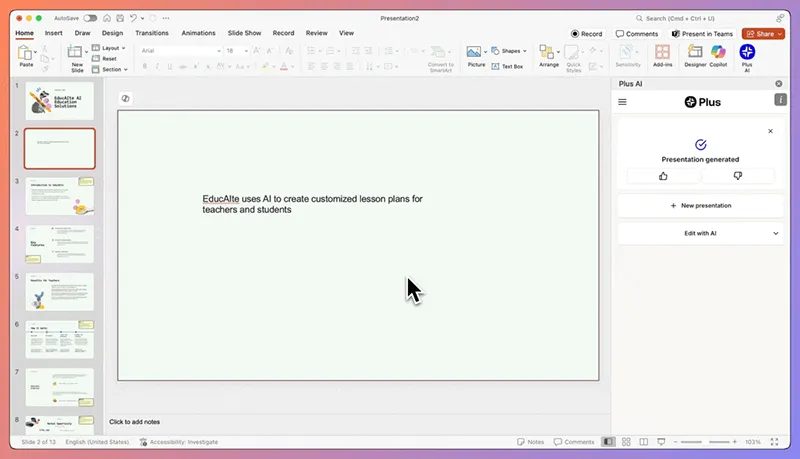Viewport: 800px width, 459px height.
Task: Click the thumbs up feedback button
Action: (x=663, y=176)
